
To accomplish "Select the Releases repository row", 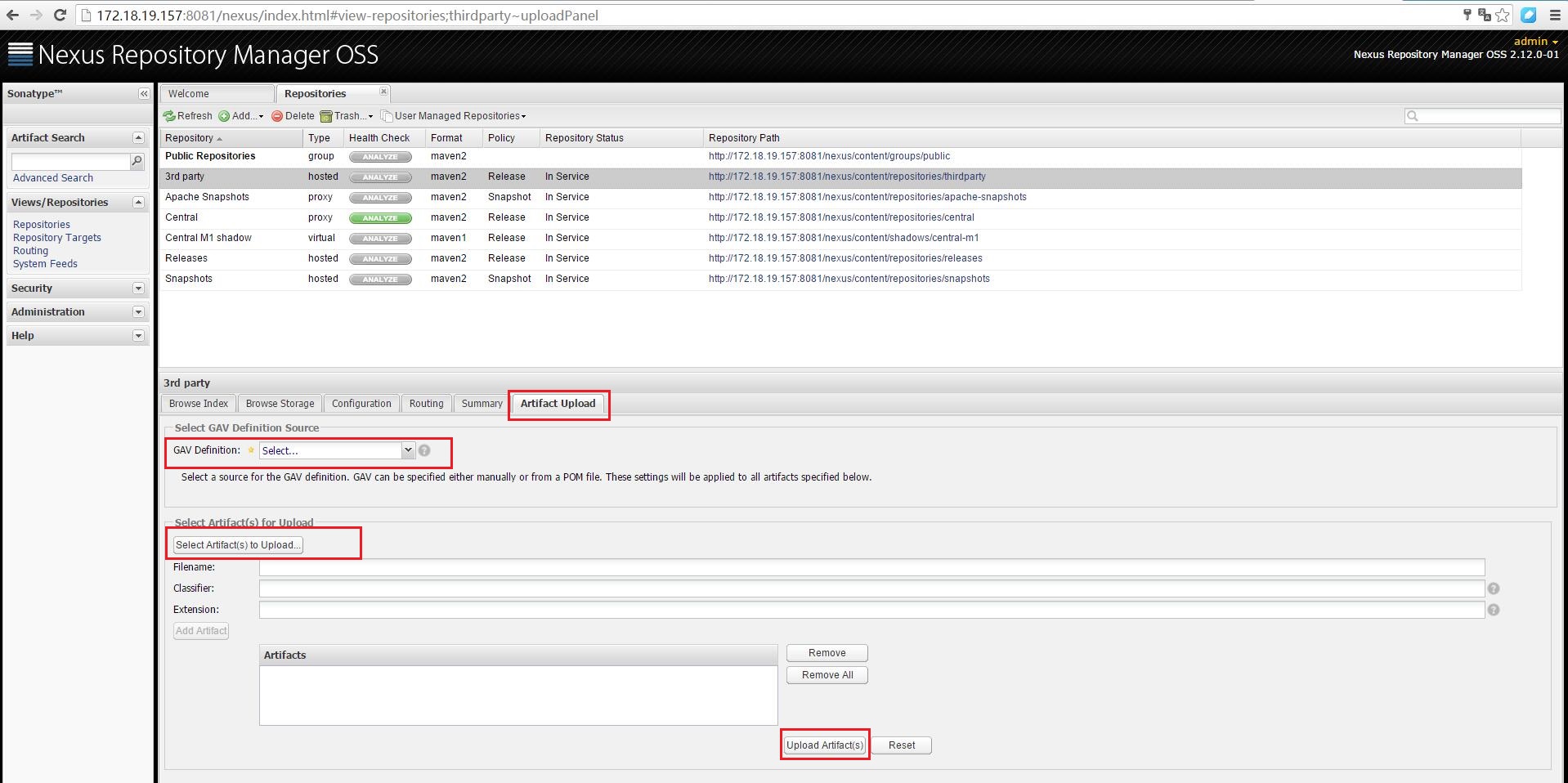I will (840, 258).
